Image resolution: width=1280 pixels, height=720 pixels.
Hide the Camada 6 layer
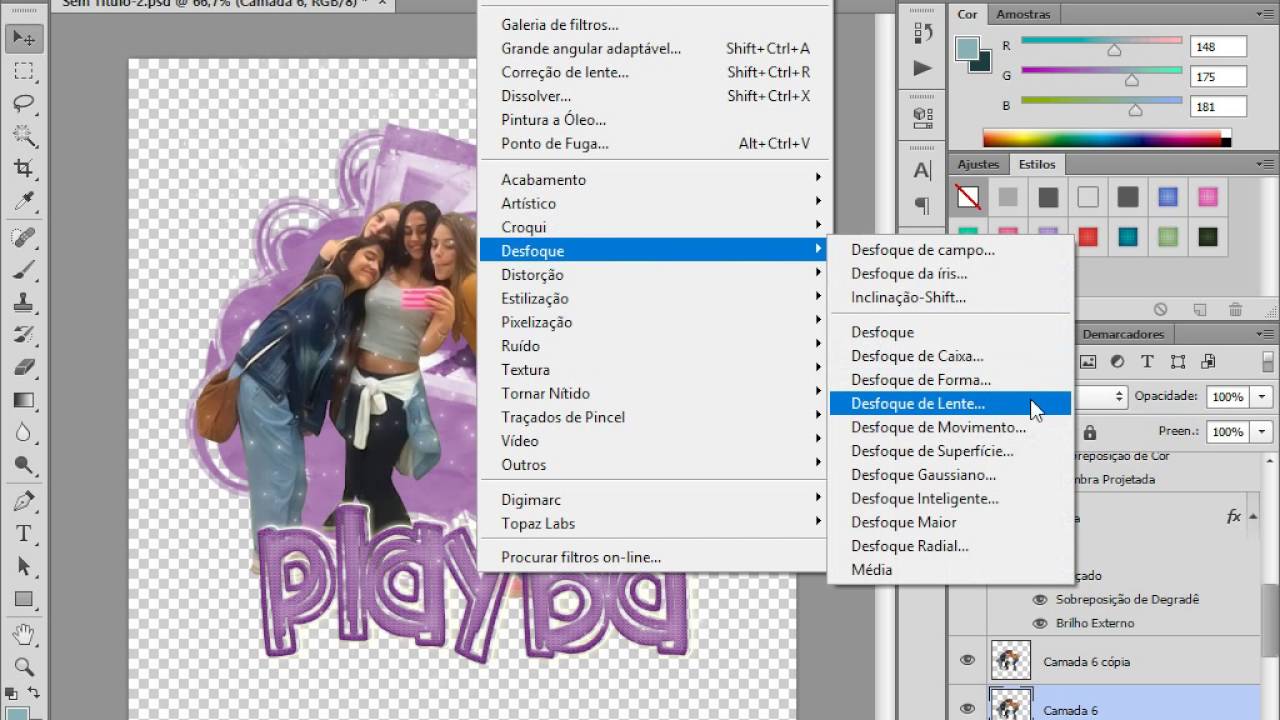point(967,709)
